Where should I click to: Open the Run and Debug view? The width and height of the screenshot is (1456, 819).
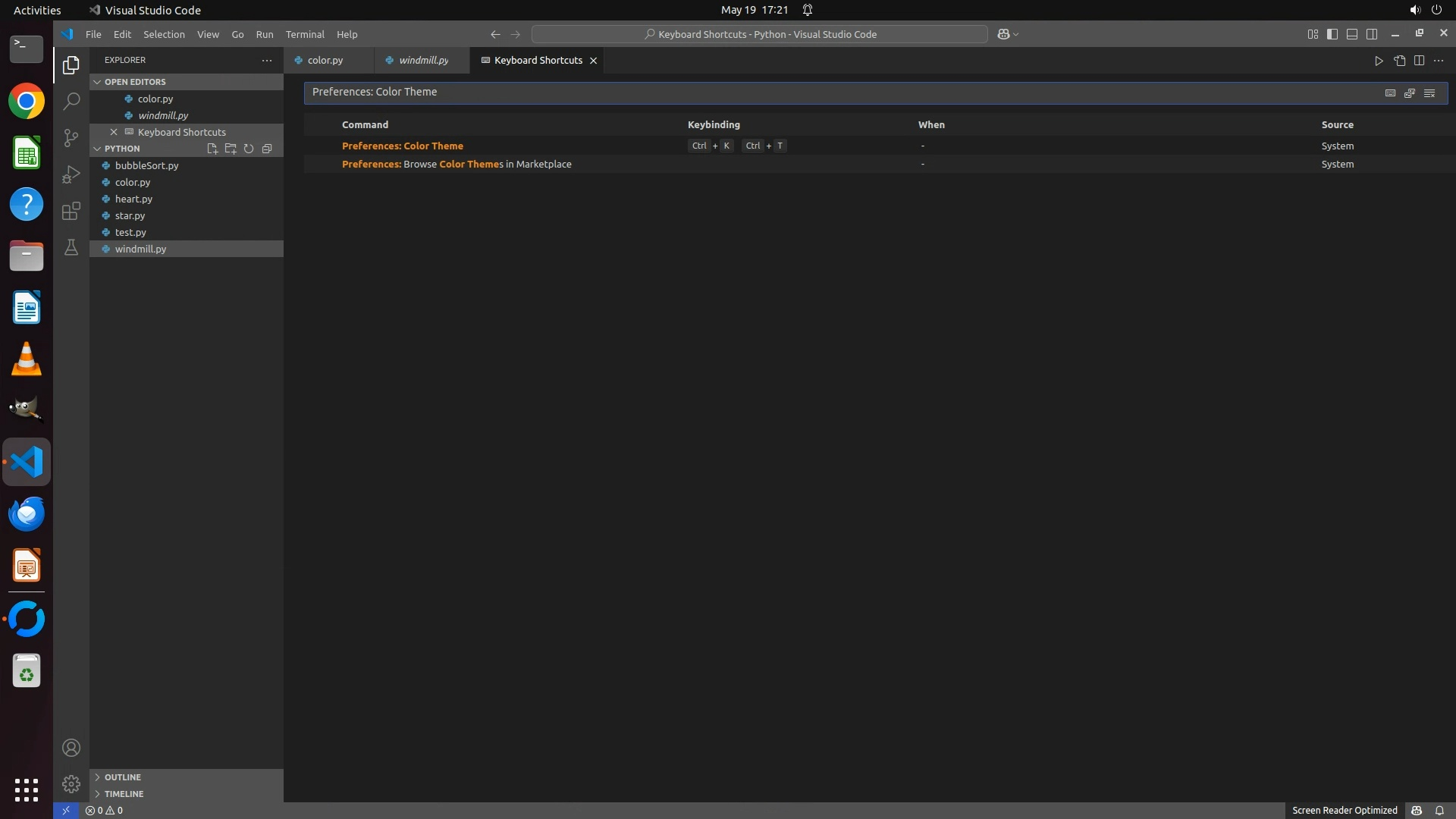71,174
